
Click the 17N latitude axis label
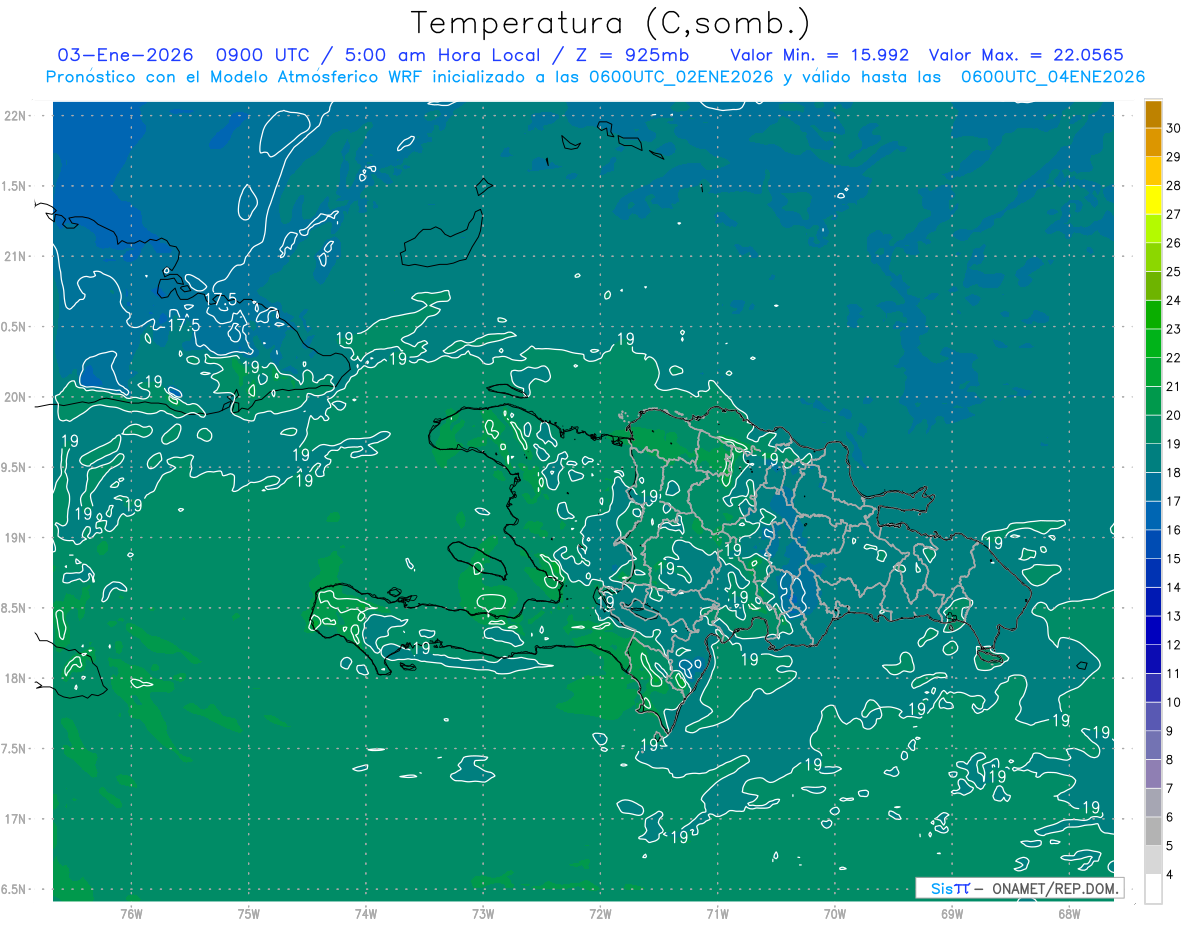16,819
